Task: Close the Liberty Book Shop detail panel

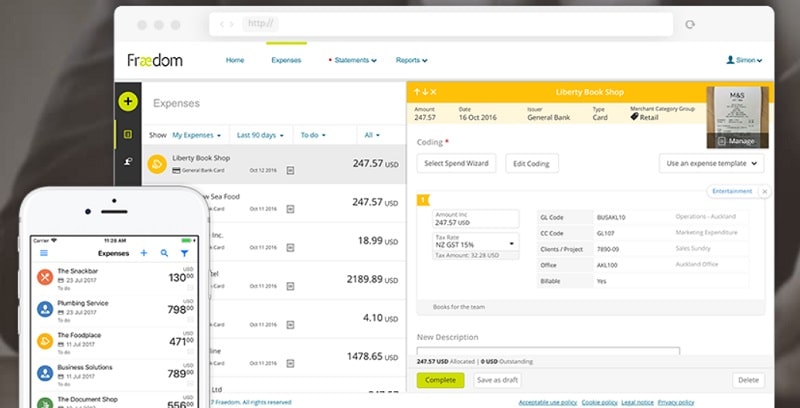Action: coord(433,92)
